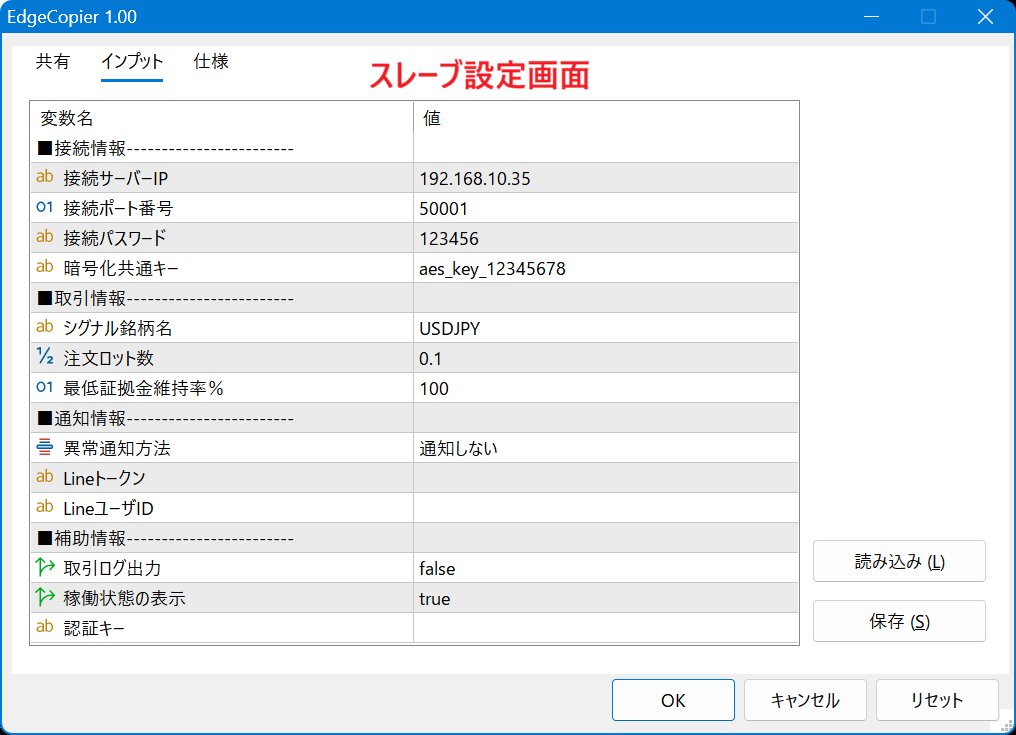Select the 認証キー row label
This screenshot has width=1016, height=735.
(94, 627)
